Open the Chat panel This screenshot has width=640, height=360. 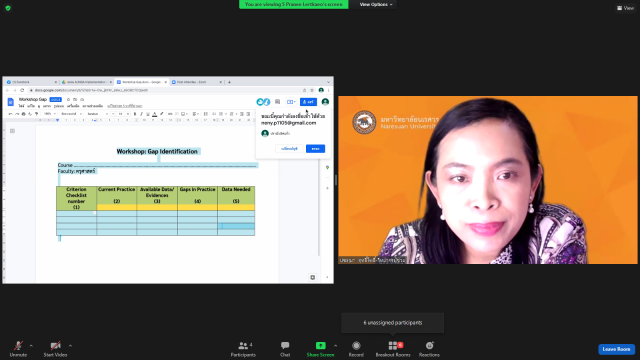coord(285,349)
